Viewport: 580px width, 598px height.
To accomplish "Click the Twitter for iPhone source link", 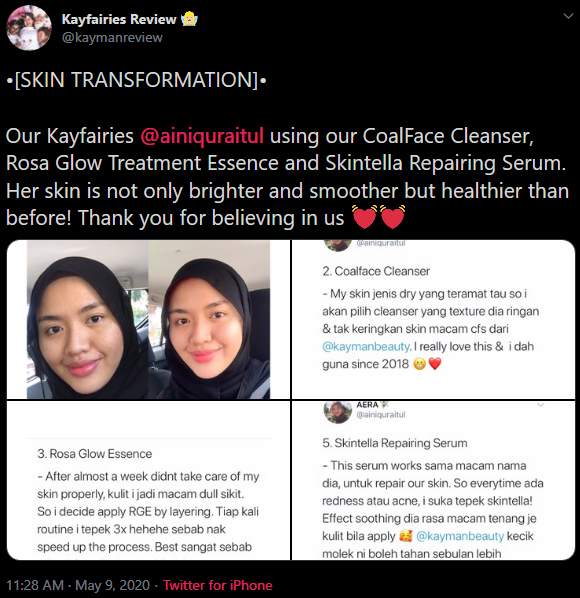I will pos(218,585).
